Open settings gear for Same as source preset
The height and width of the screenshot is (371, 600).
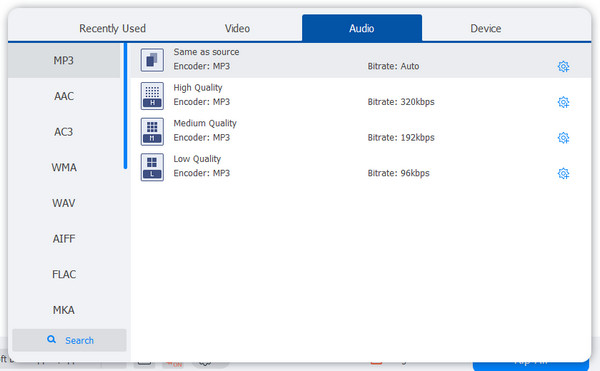click(563, 67)
